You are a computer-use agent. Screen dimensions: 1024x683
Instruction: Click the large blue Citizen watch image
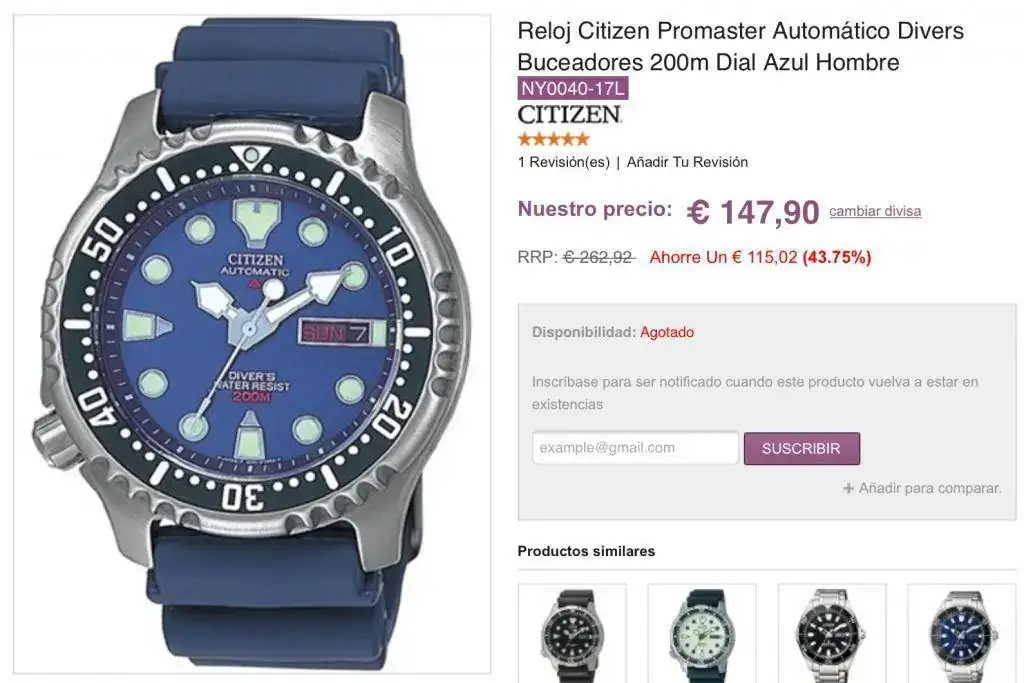(x=252, y=343)
